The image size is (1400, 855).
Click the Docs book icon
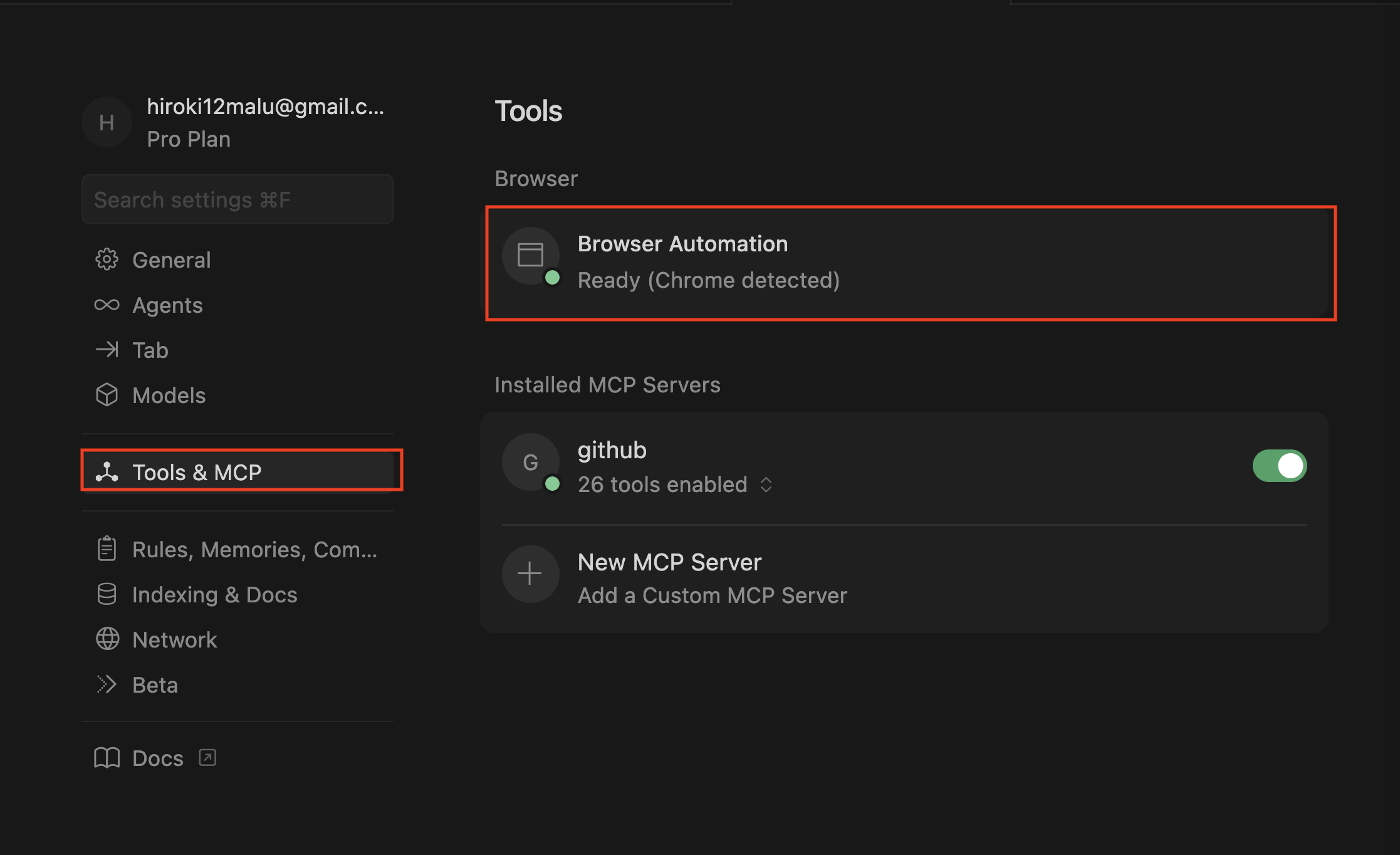point(107,758)
